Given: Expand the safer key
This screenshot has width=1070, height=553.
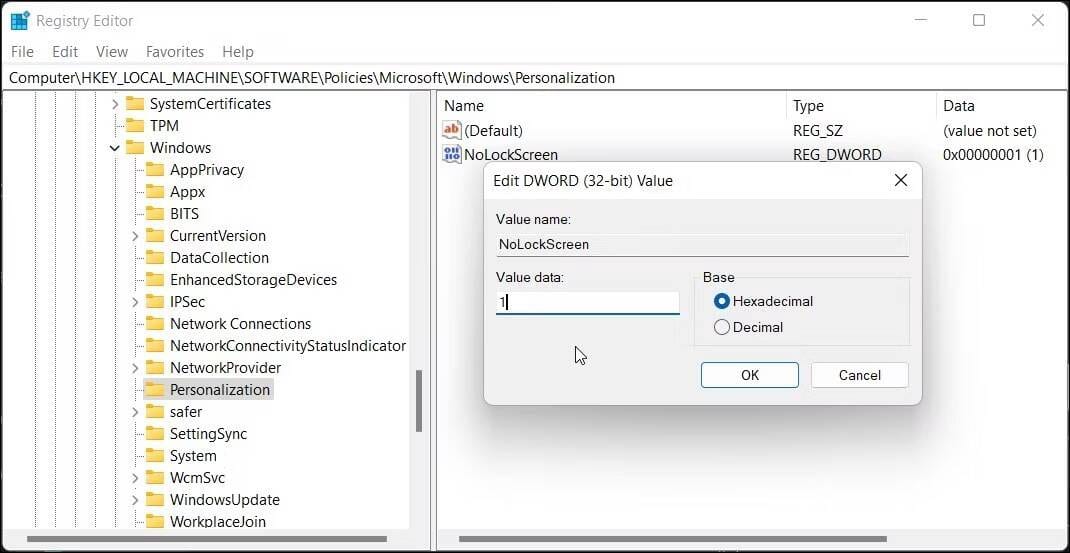Looking at the screenshot, I should coord(134,412).
